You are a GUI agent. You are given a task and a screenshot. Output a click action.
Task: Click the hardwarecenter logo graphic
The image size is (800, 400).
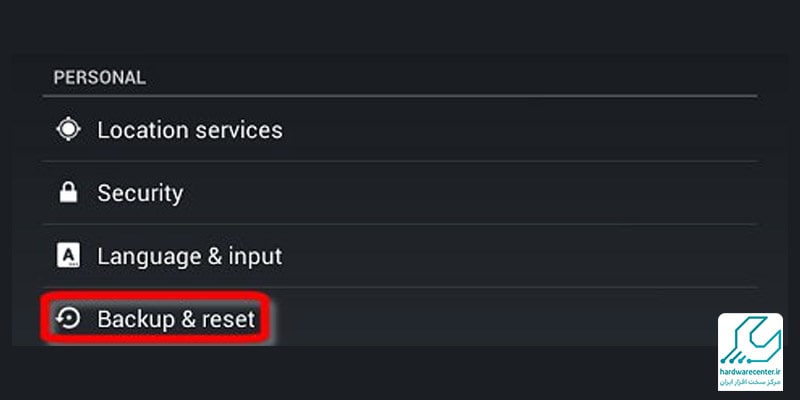coord(750,339)
